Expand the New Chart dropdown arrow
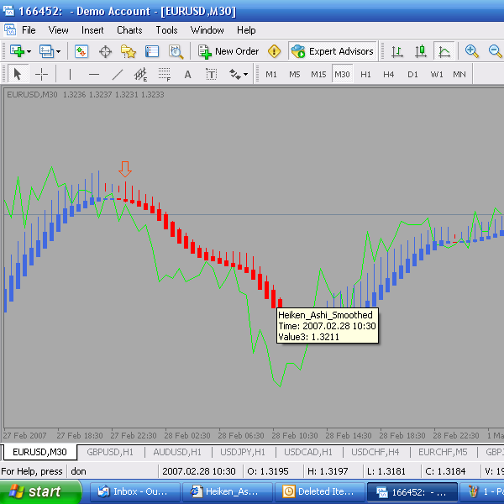Screen dimensions: 504x504 pyautogui.click(x=29, y=52)
